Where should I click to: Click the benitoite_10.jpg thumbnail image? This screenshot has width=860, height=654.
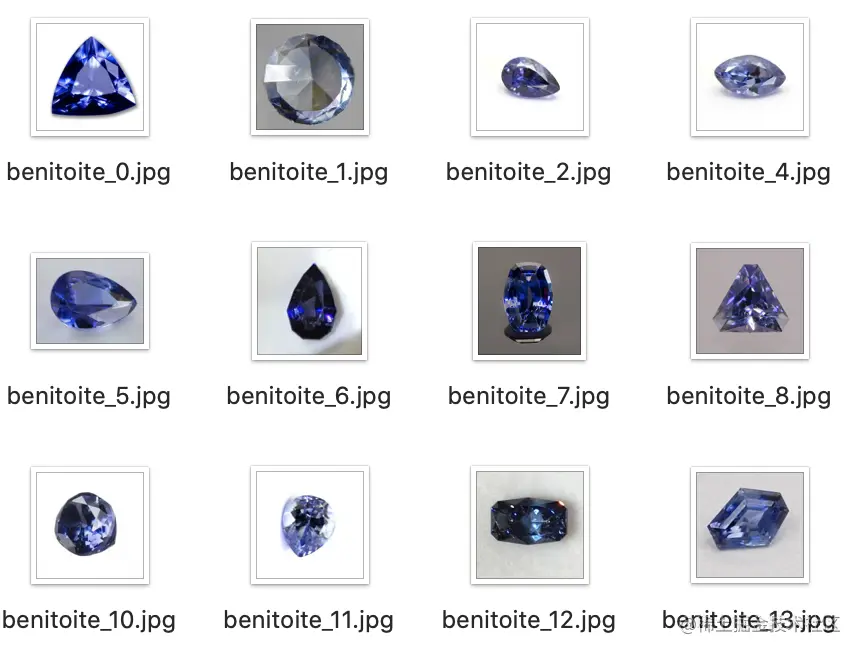pyautogui.click(x=90, y=525)
